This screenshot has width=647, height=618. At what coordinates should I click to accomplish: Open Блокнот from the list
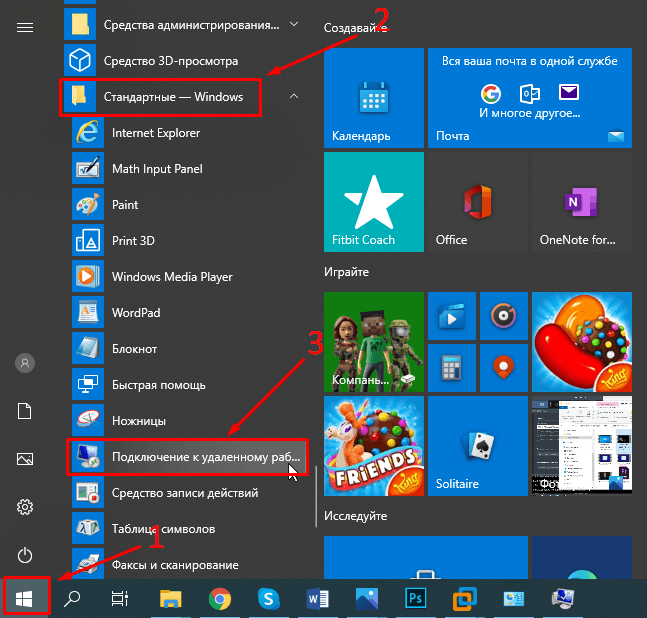[134, 349]
